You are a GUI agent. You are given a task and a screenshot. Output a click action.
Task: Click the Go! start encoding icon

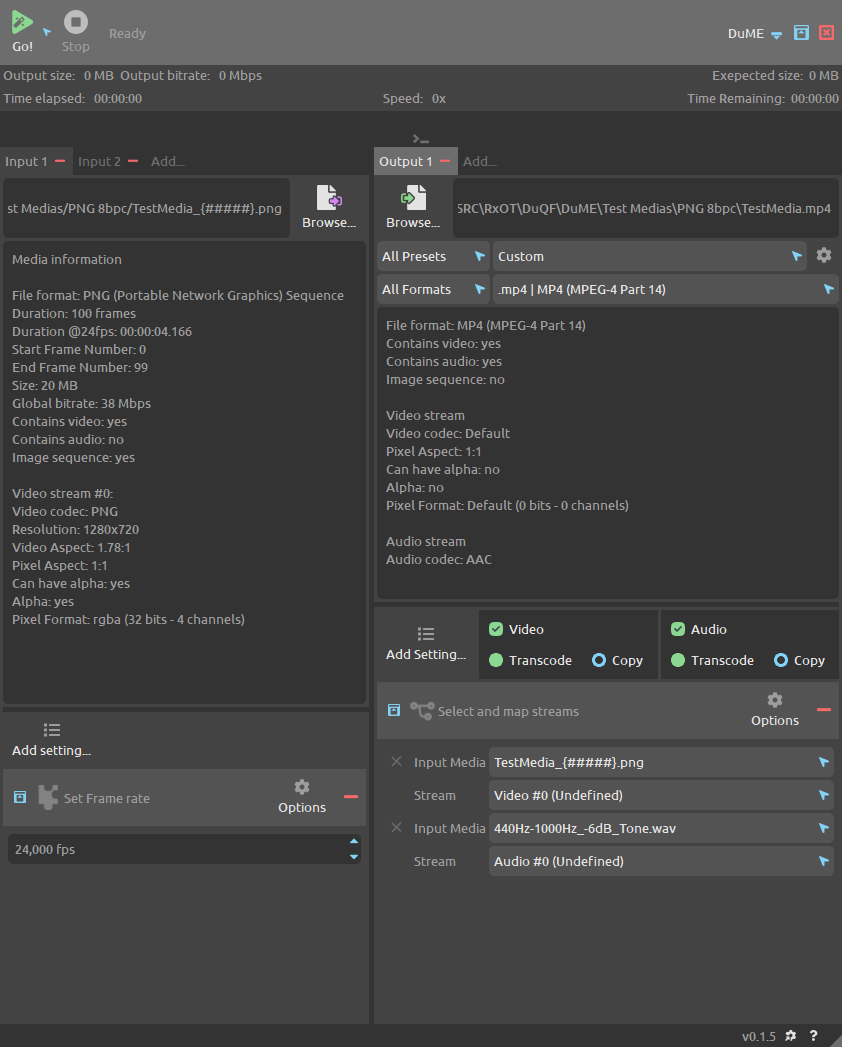click(x=22, y=24)
